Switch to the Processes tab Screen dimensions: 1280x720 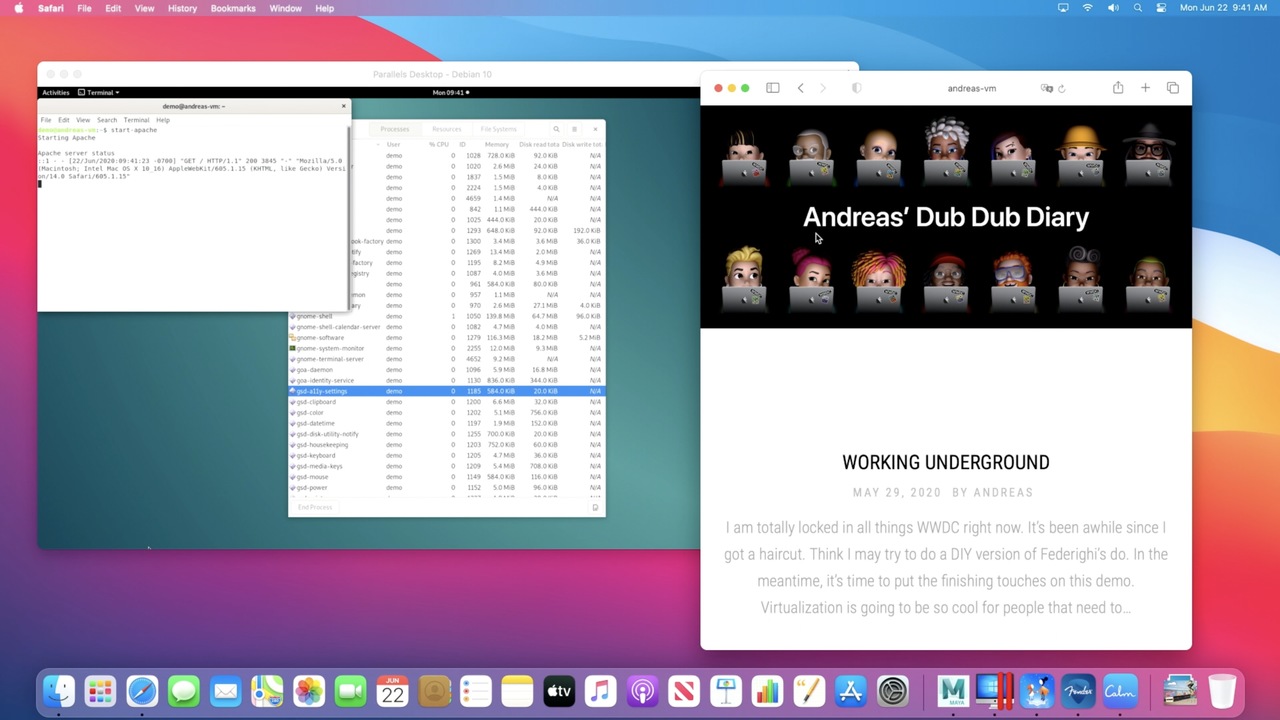pos(394,129)
